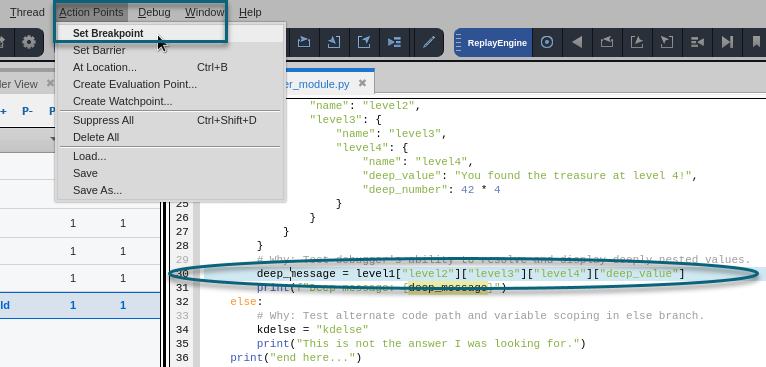Choose Suppress All menu entry
Screen dimensions: 766x367
coord(170,120)
